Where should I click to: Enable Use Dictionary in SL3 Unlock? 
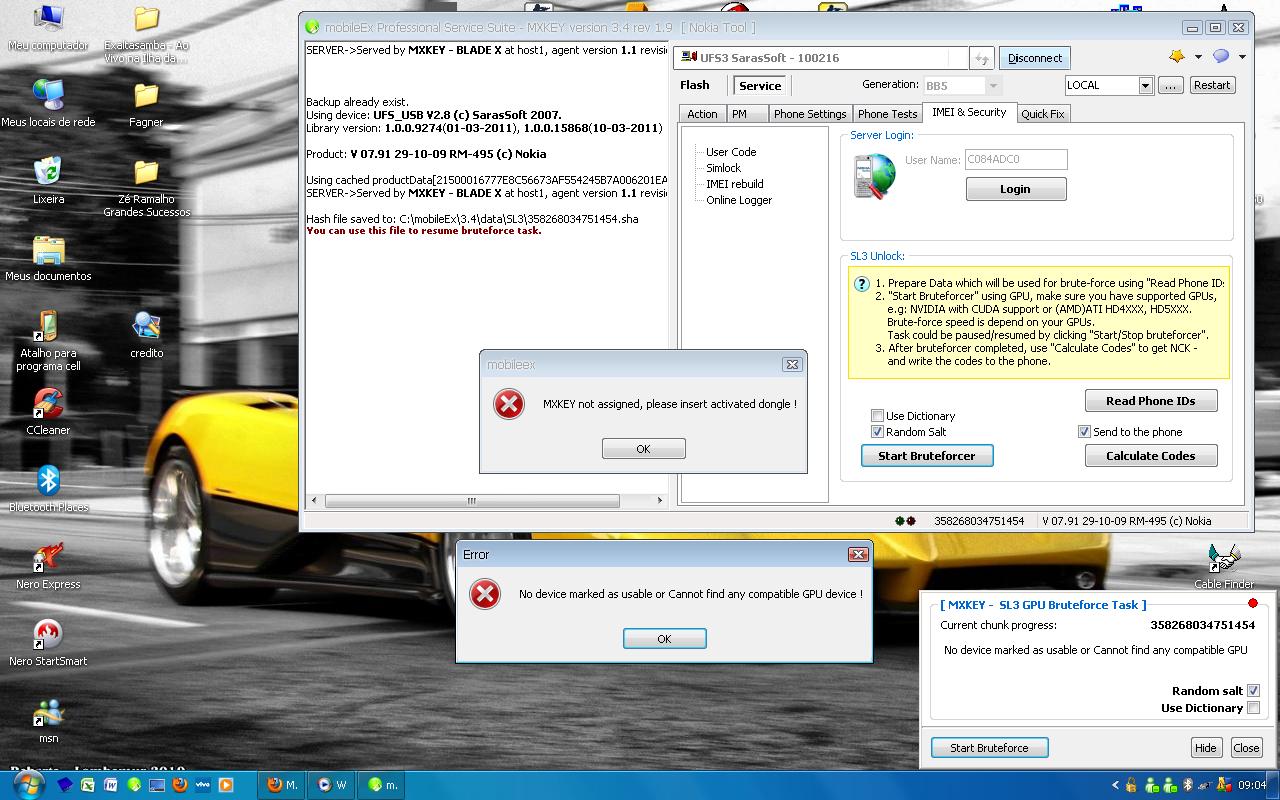point(877,416)
